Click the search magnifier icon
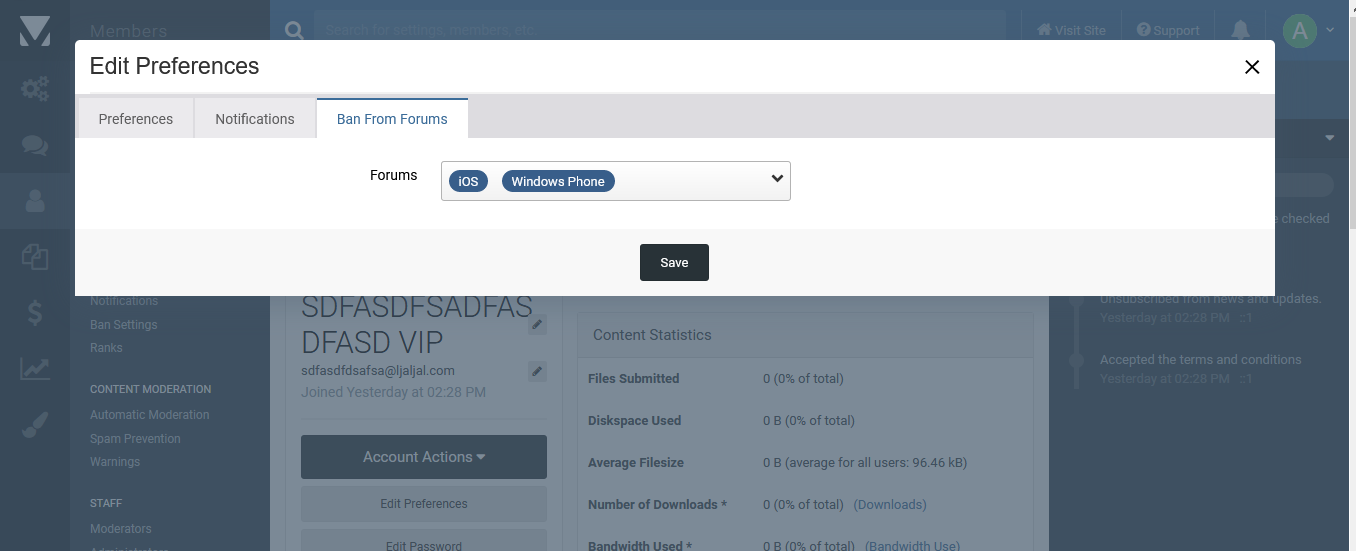 tap(294, 31)
